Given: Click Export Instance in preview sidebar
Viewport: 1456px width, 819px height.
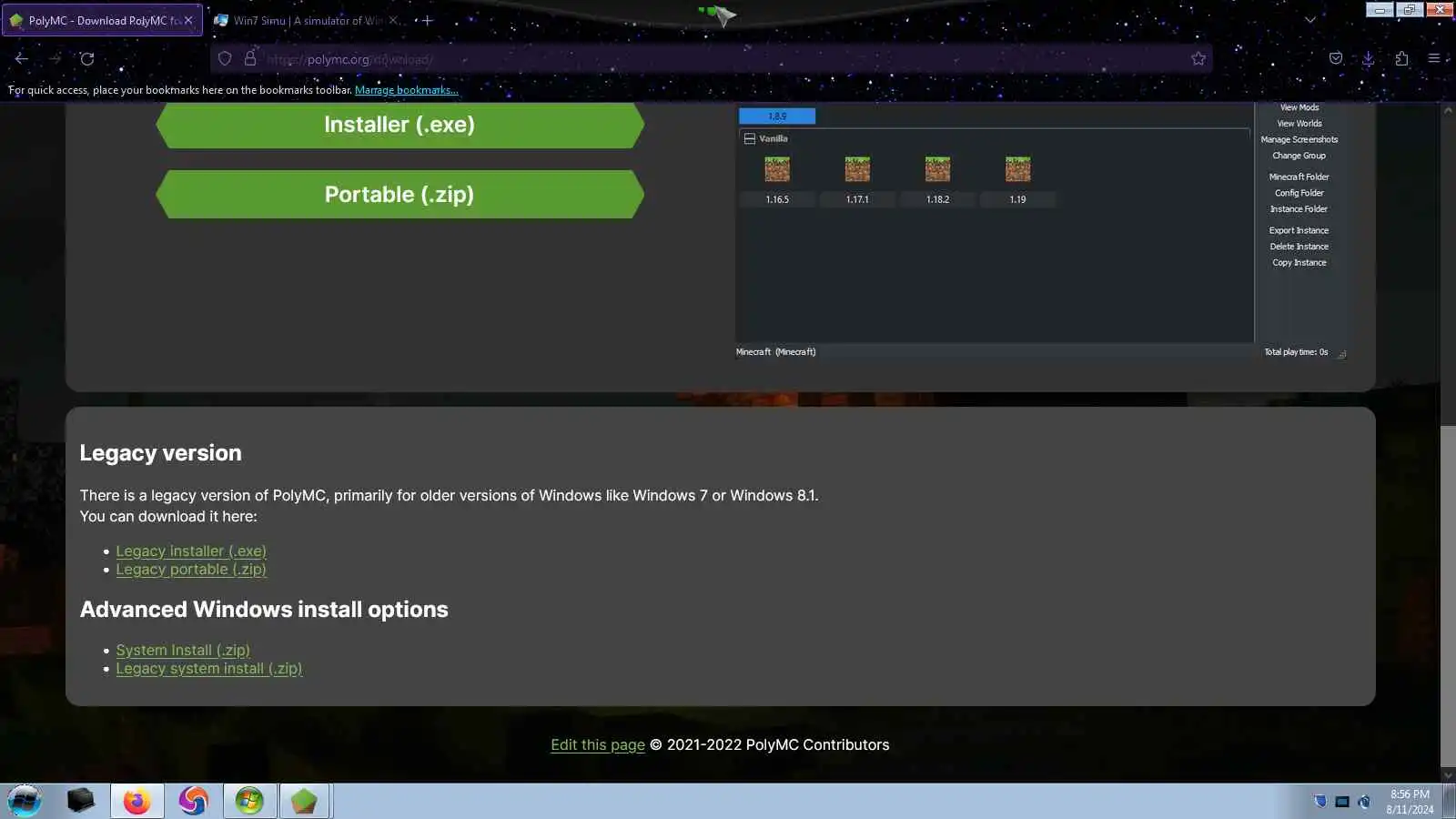Looking at the screenshot, I should [x=1299, y=231].
